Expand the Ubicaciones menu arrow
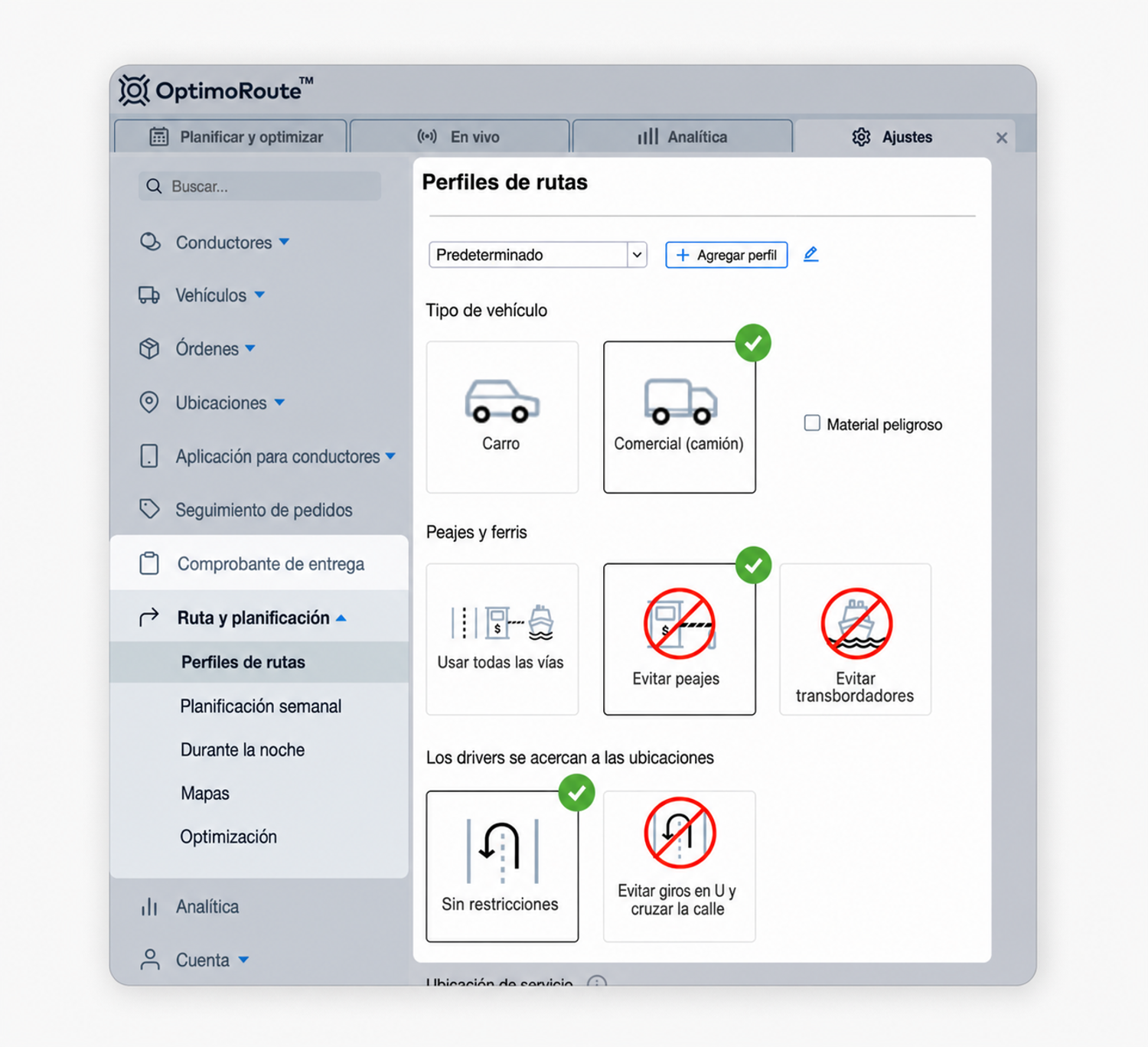This screenshot has height=1047, width=1148. pos(279,402)
